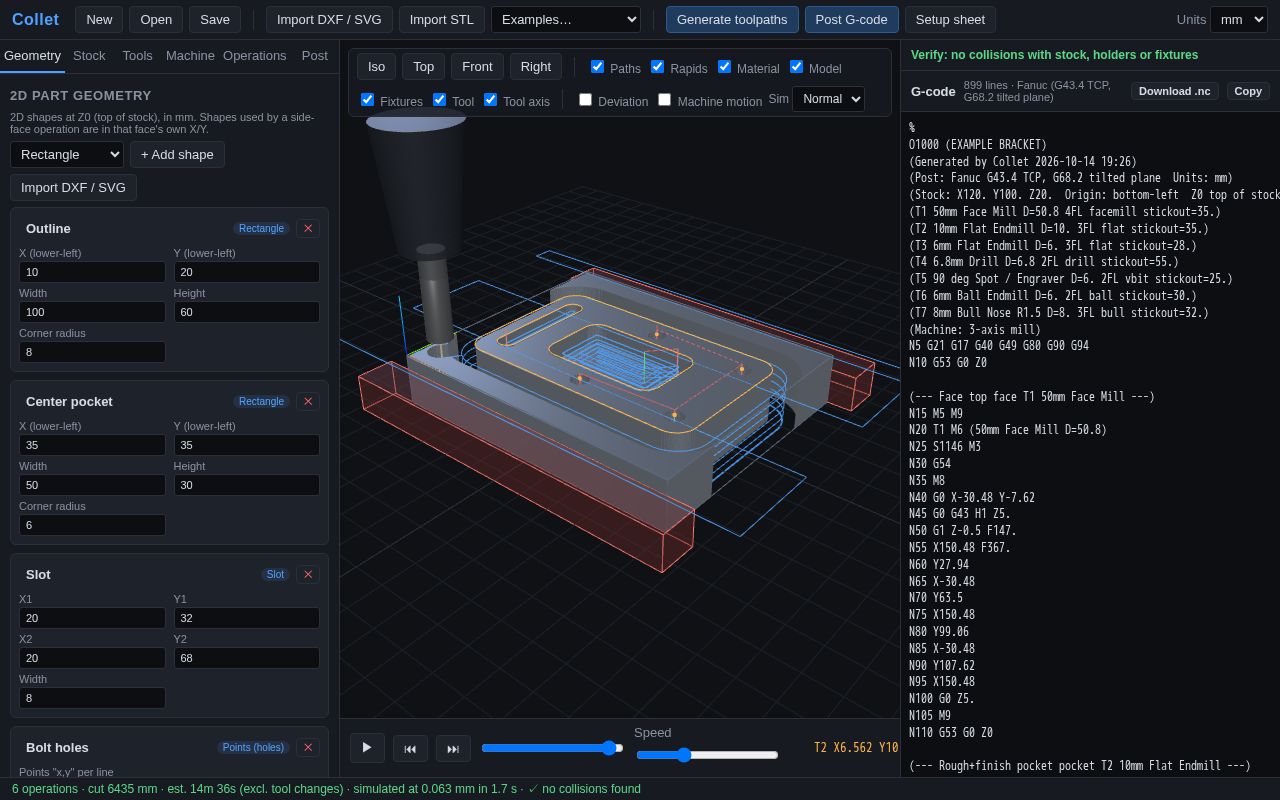The image size is (1280, 800).
Task: Adjust the Speed slider
Action: pos(707,755)
